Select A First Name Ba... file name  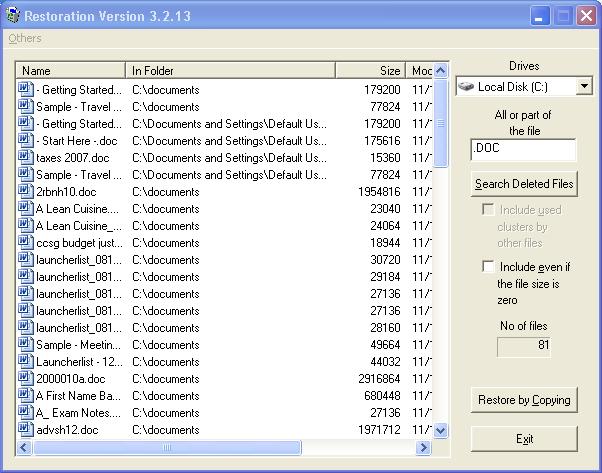(x=78, y=396)
